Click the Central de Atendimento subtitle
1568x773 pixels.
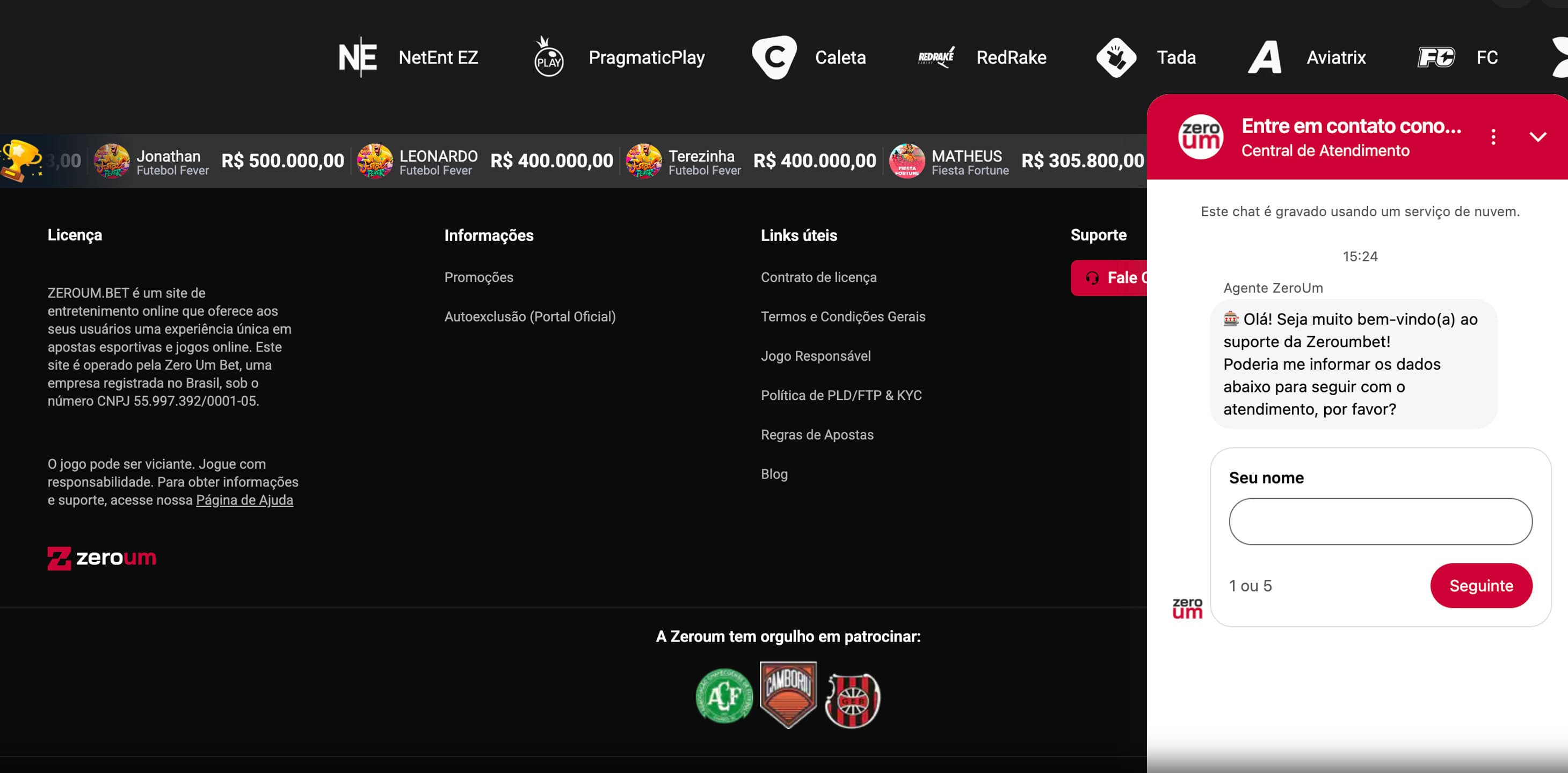coord(1325,151)
